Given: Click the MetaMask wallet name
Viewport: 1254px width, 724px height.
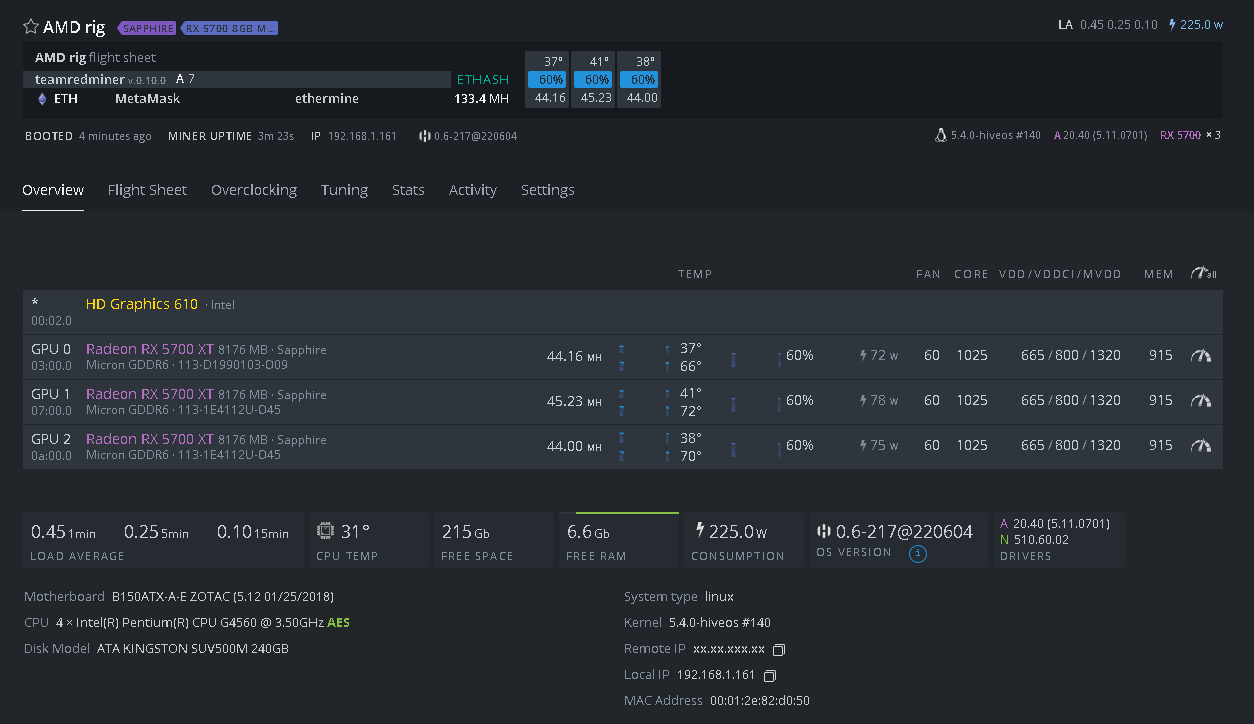Looking at the screenshot, I should 147,99.
